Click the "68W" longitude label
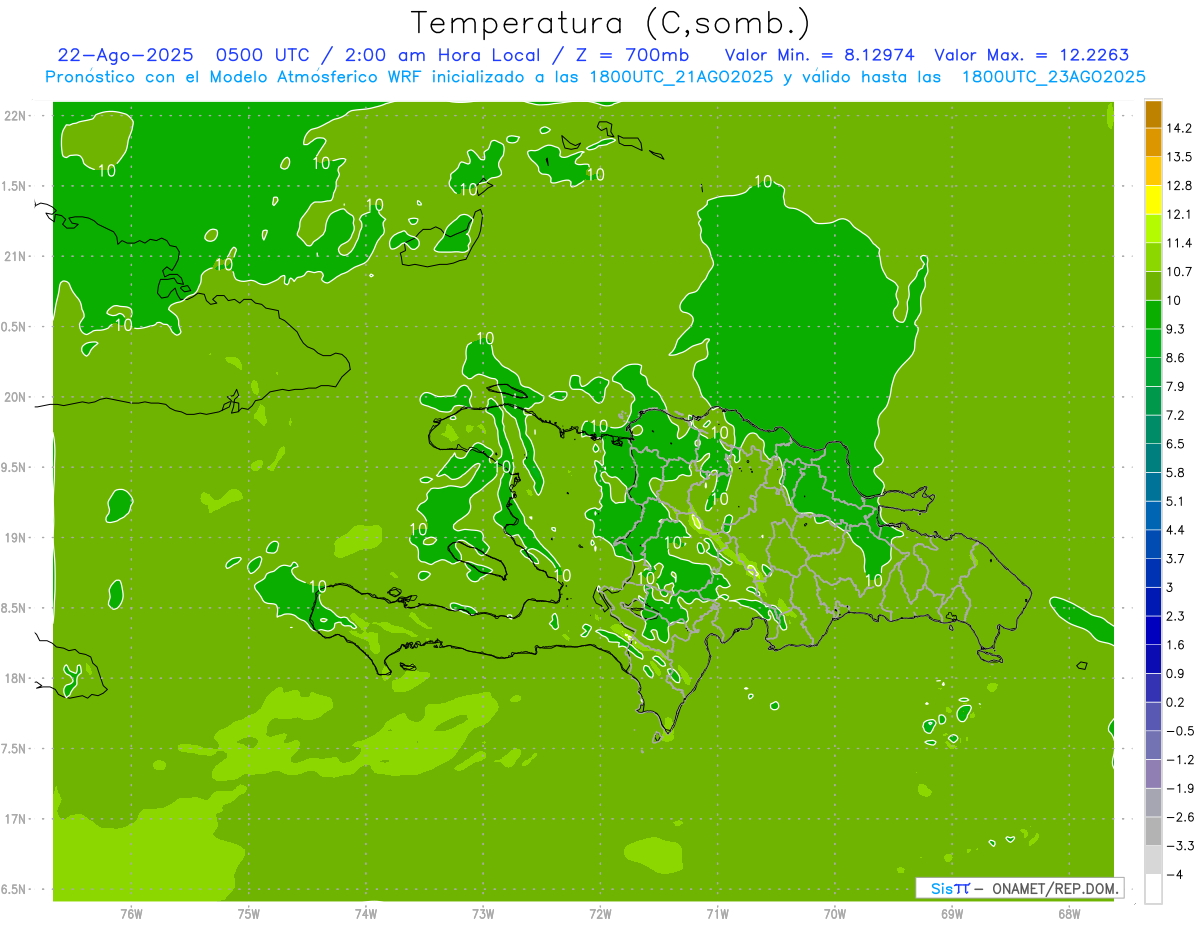 point(1068,913)
